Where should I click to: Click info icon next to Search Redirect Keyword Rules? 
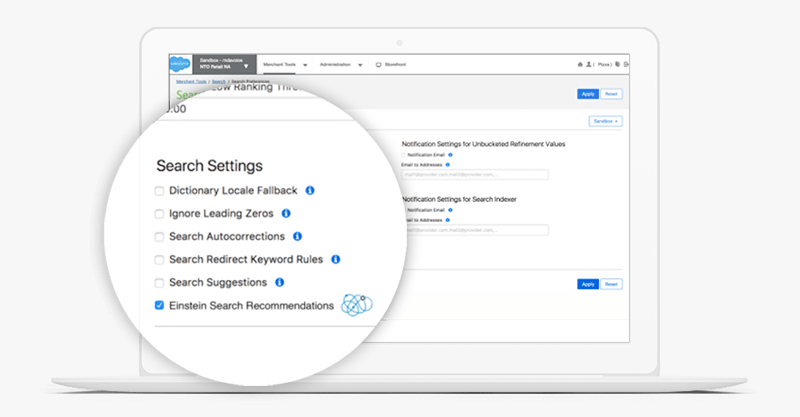coord(336,259)
